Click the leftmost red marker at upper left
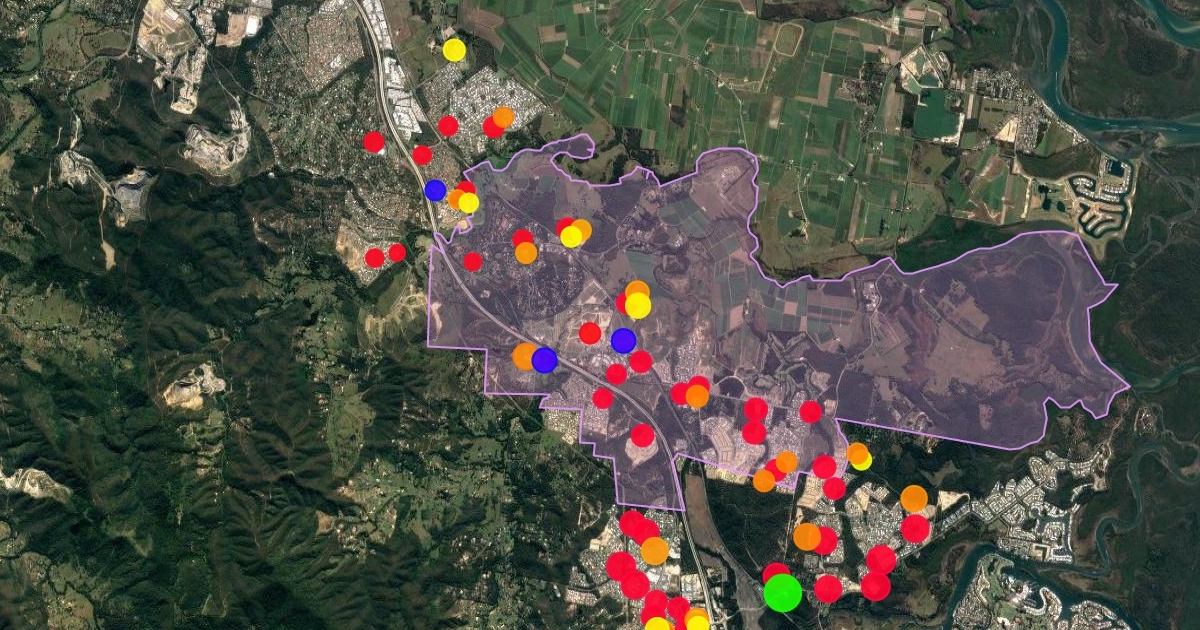This screenshot has width=1200, height=630. tap(373, 142)
